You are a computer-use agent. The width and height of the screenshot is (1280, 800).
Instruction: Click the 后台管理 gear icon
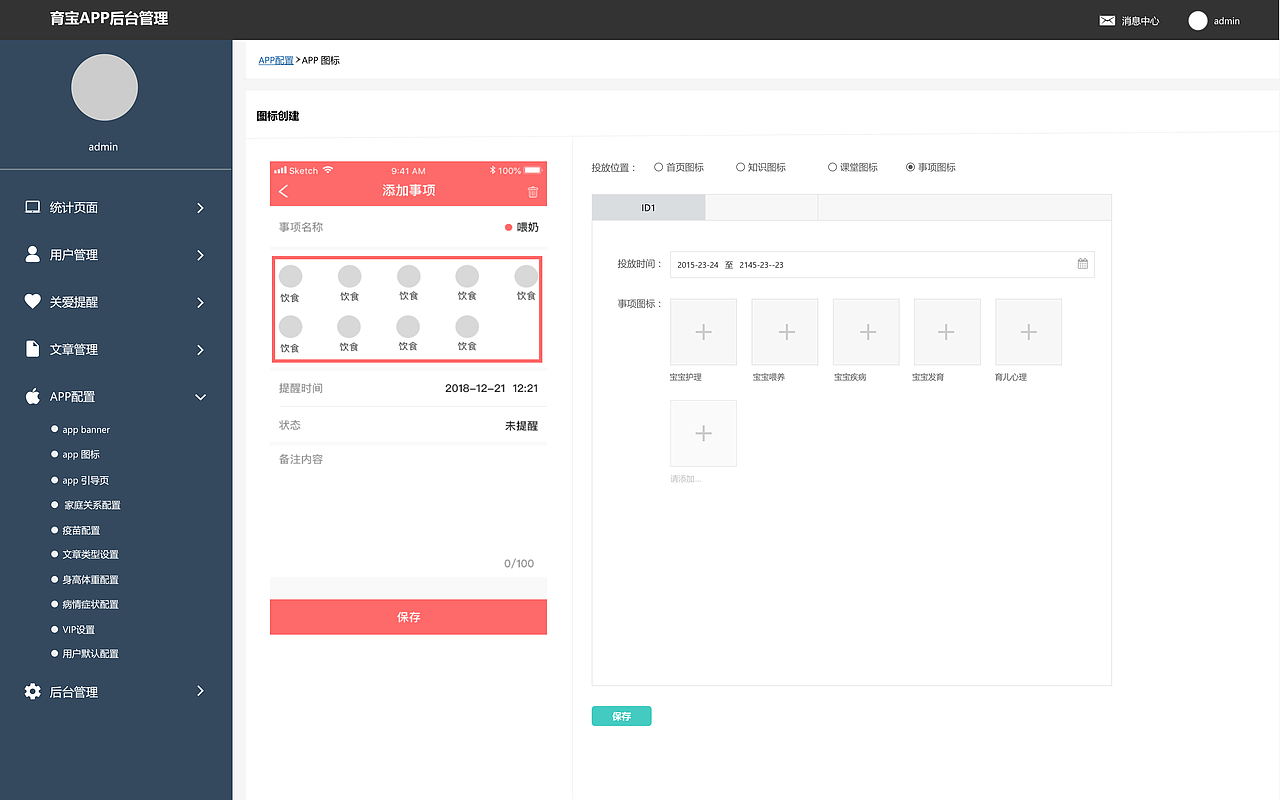(32, 691)
